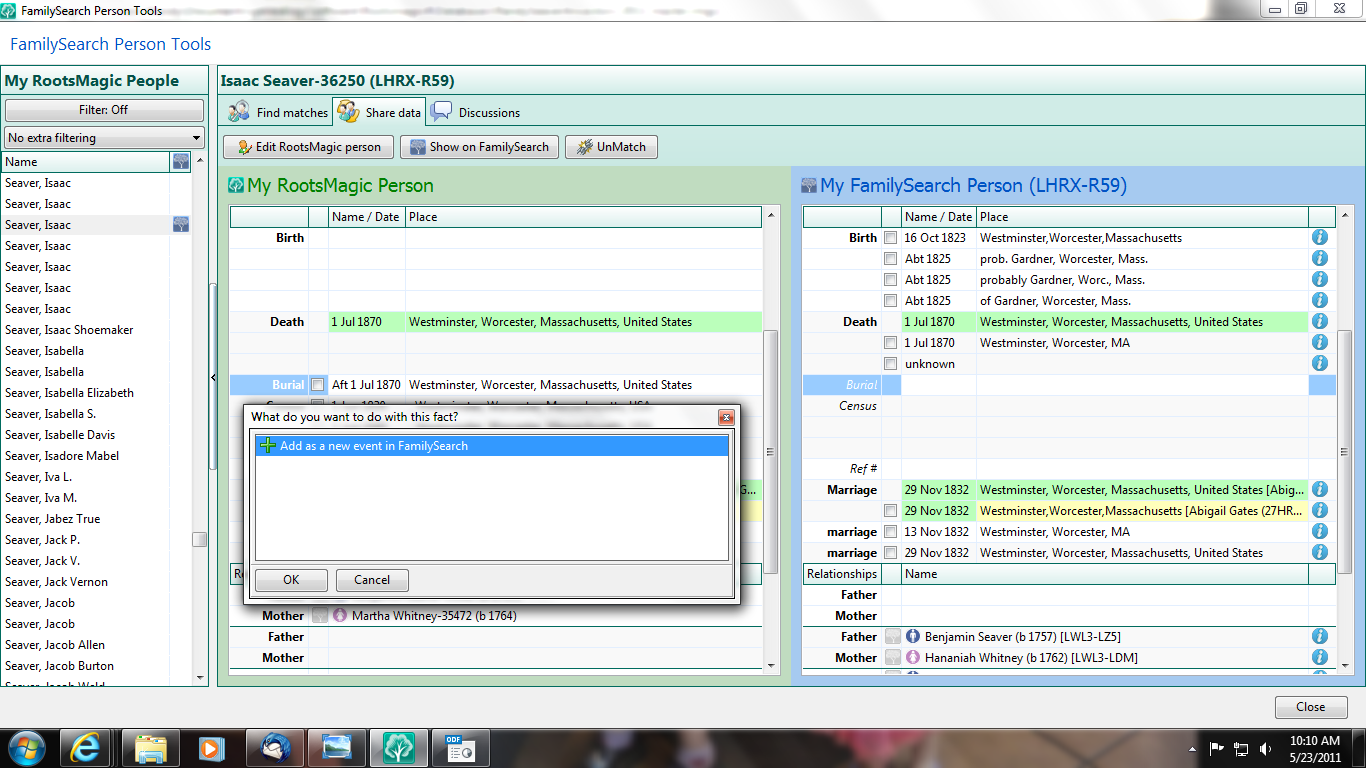Click Filter: Off button

[x=104, y=110]
